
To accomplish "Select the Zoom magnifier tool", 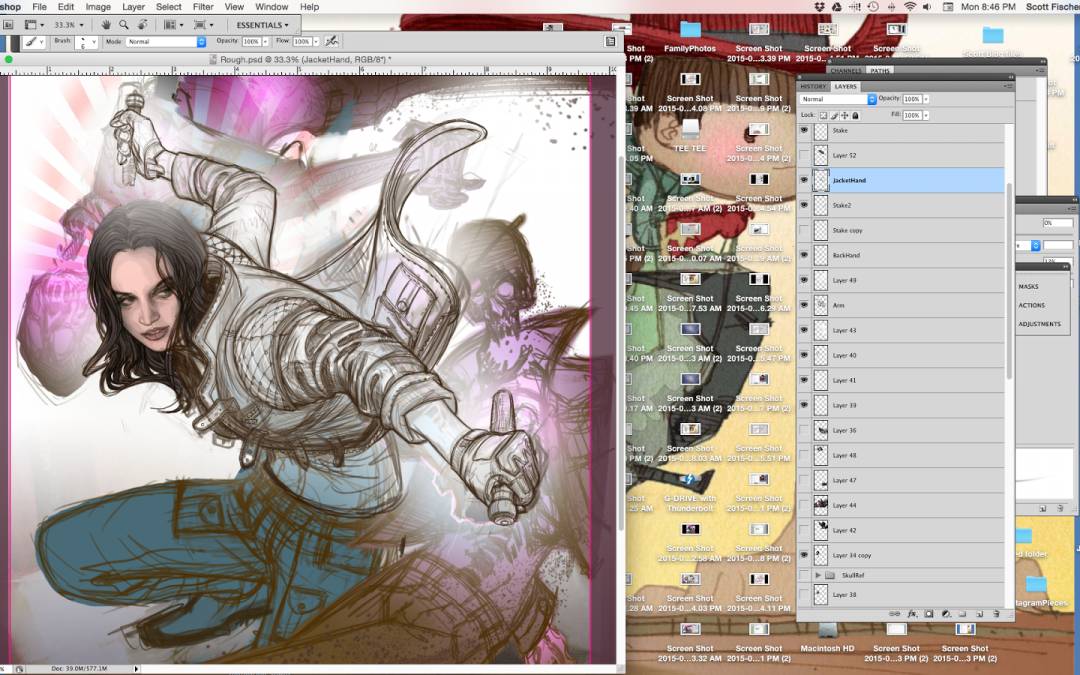I will pyautogui.click(x=124, y=24).
